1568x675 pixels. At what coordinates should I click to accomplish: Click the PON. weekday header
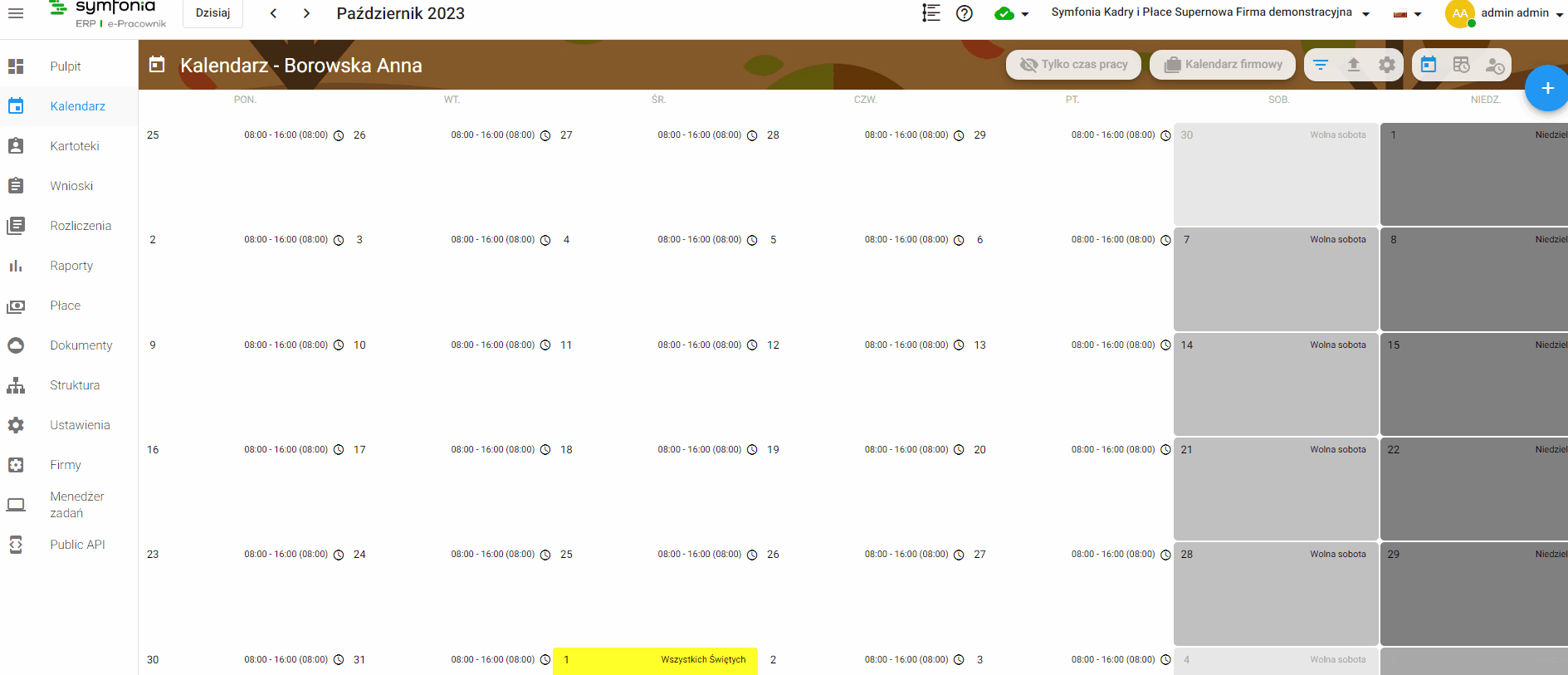[x=245, y=100]
